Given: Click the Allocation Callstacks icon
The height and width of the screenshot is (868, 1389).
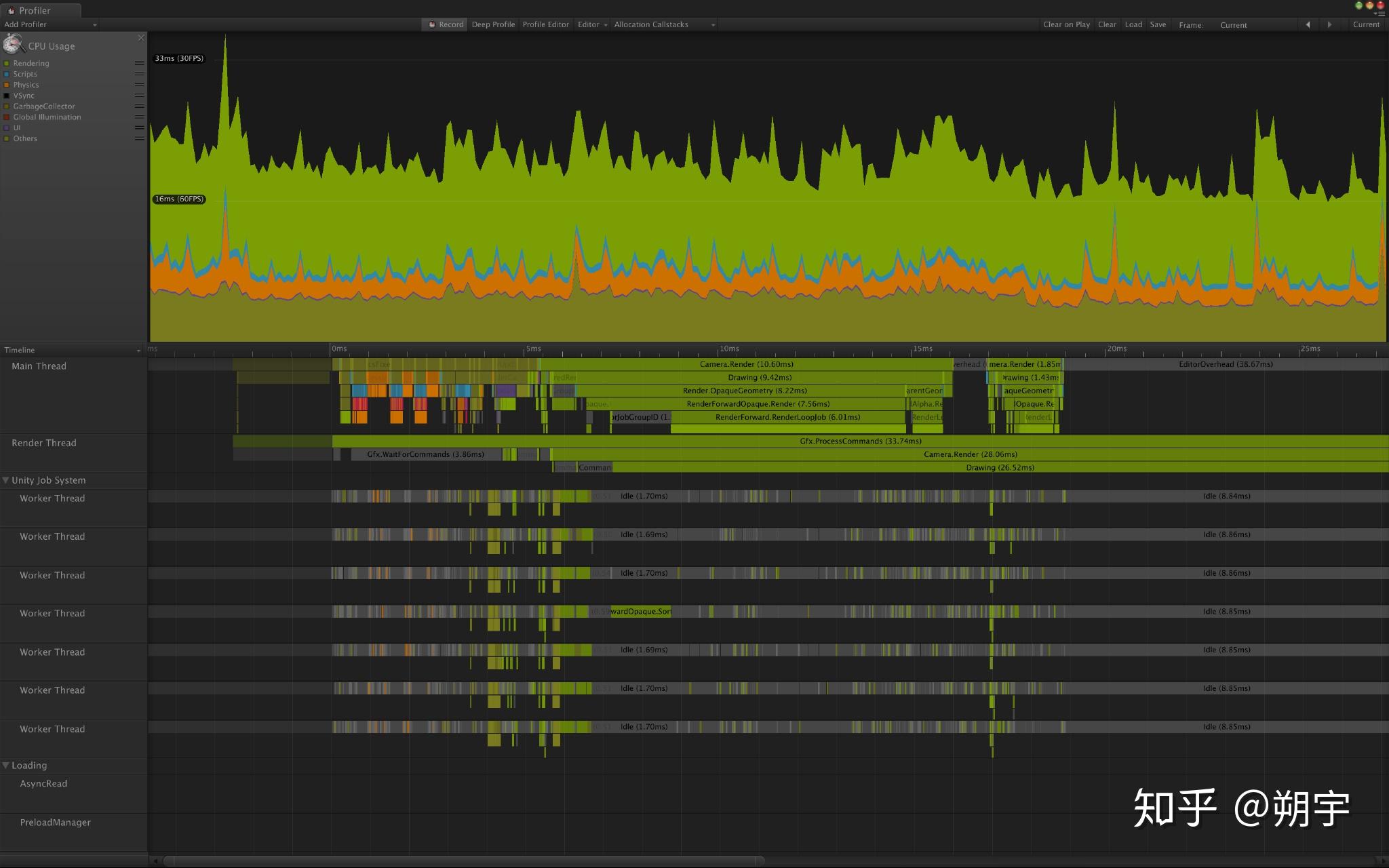Looking at the screenshot, I should (x=652, y=24).
